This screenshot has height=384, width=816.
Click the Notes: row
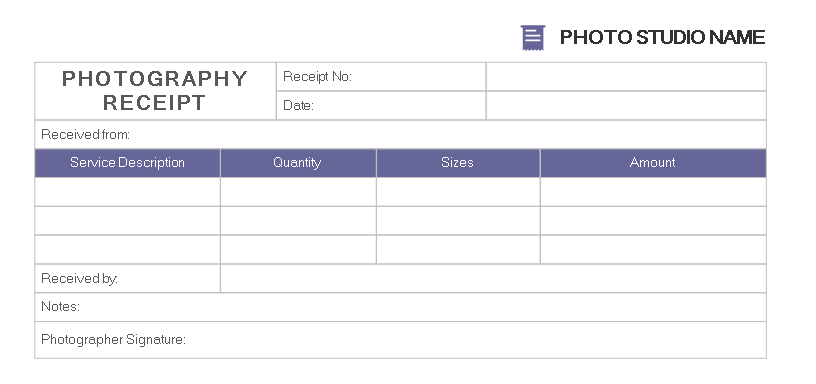tap(400, 307)
